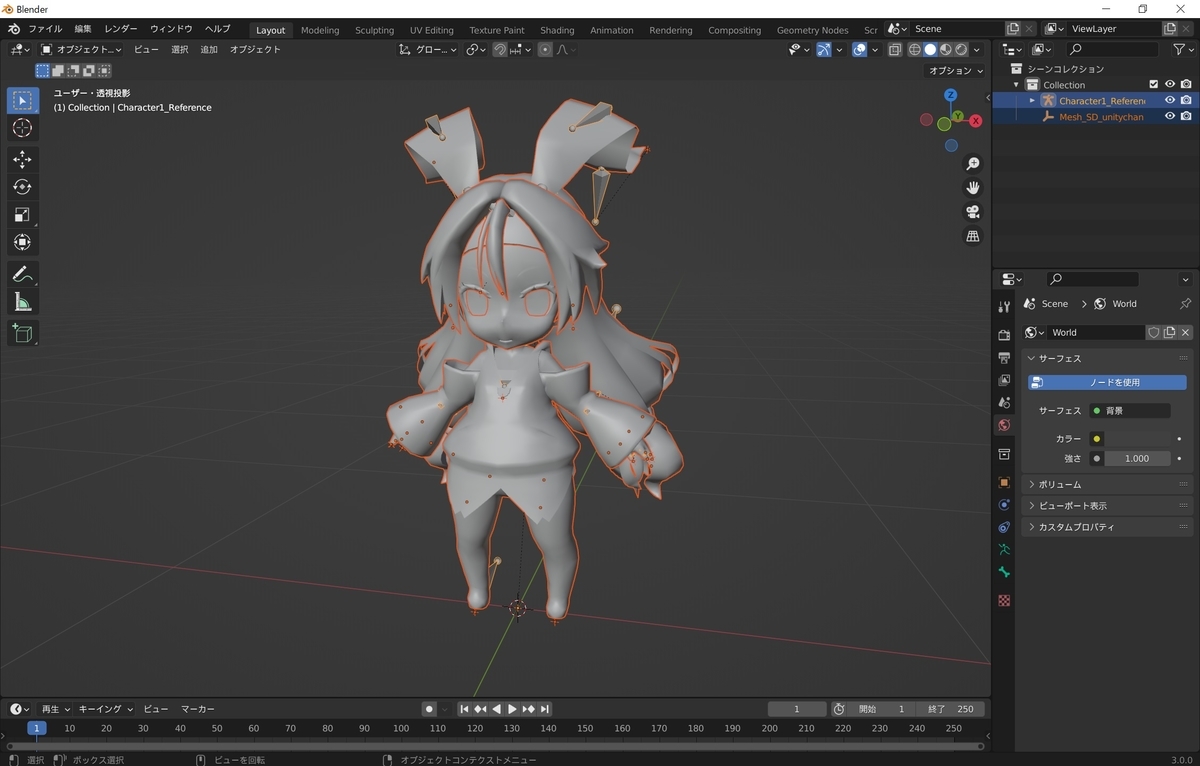Viewport: 1200px width, 766px height.
Task: Hide Mesh_SD_unitychan in viewport via eye icon
Action: (x=1170, y=117)
